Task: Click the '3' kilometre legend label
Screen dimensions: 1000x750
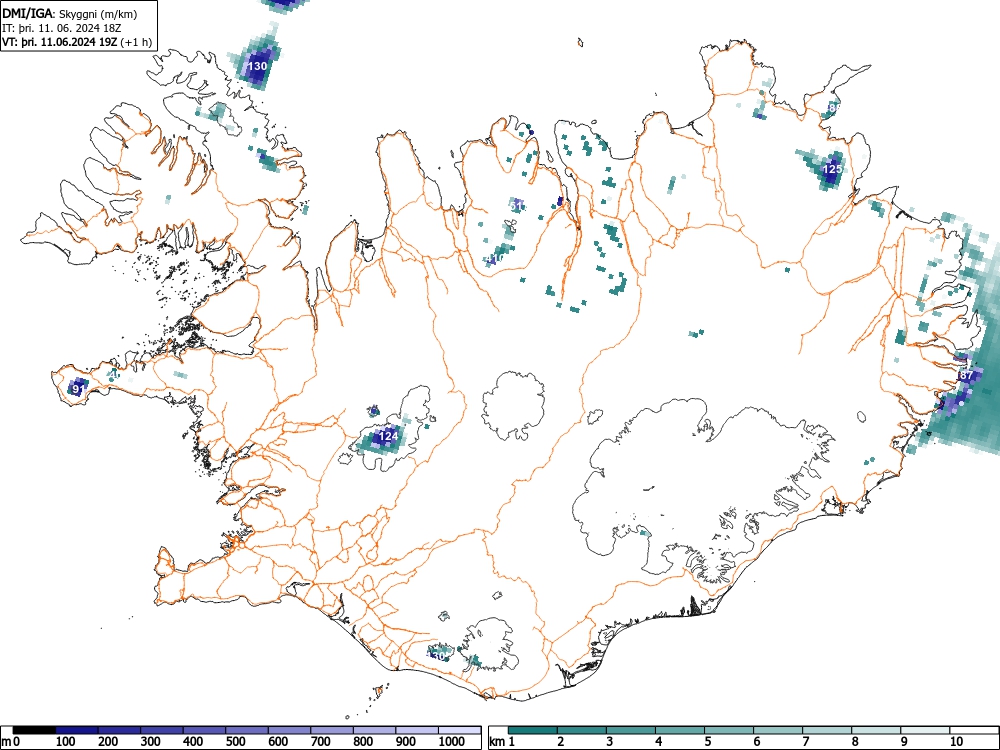Action: pyautogui.click(x=610, y=742)
